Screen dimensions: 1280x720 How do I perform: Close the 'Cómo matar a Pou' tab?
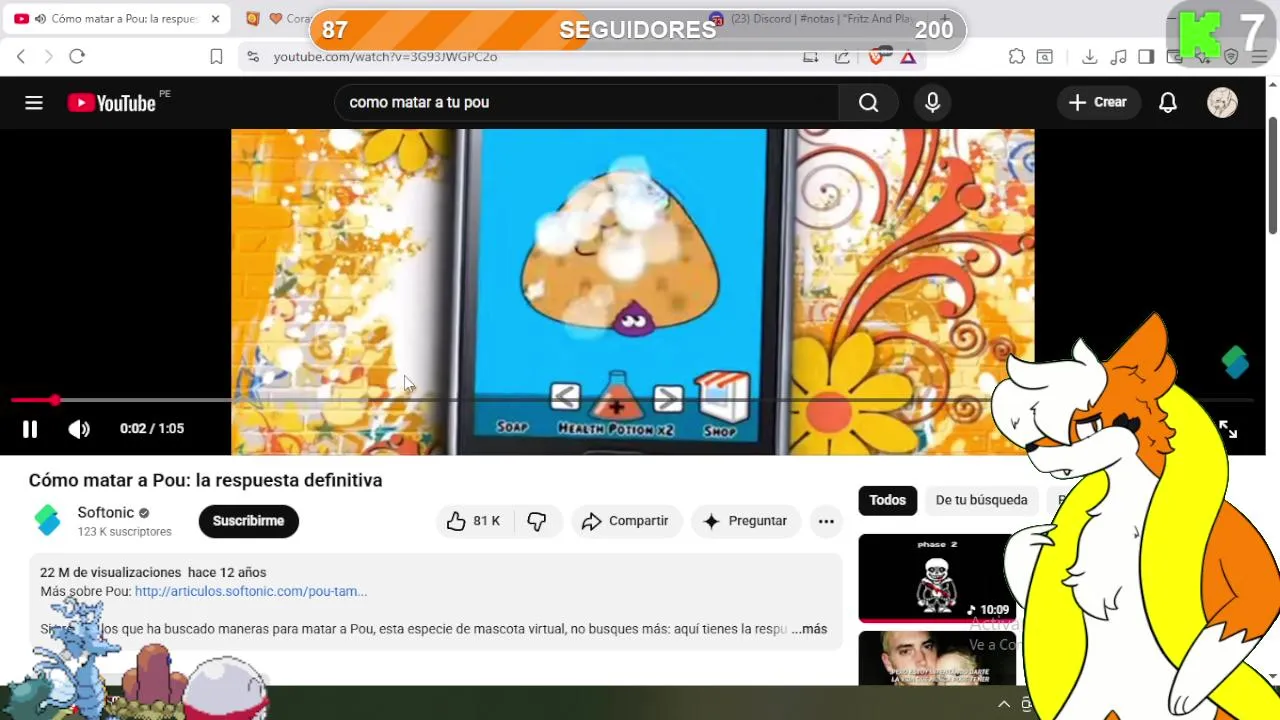click(x=215, y=19)
